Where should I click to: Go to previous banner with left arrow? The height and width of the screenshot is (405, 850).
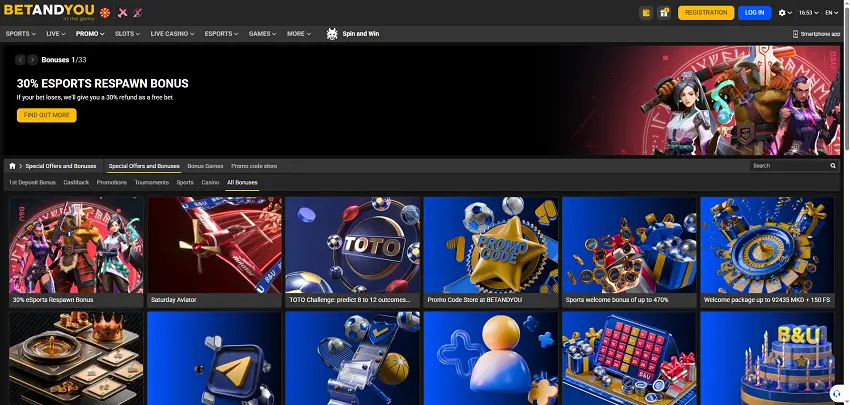[21, 60]
